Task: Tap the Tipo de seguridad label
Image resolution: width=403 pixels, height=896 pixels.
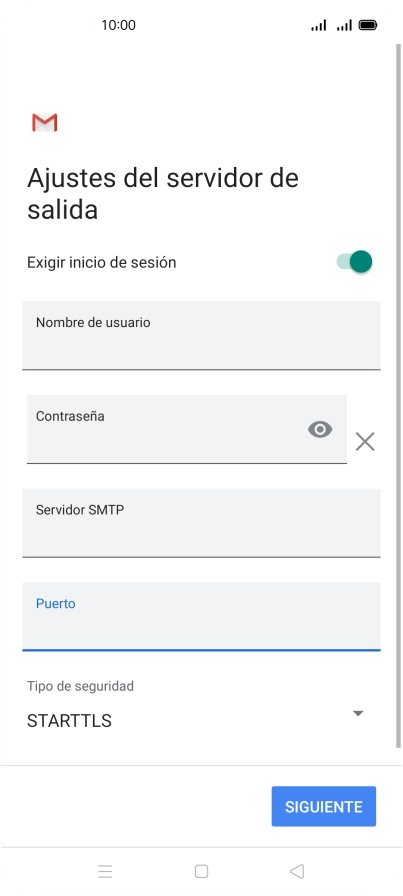Action: (x=80, y=686)
